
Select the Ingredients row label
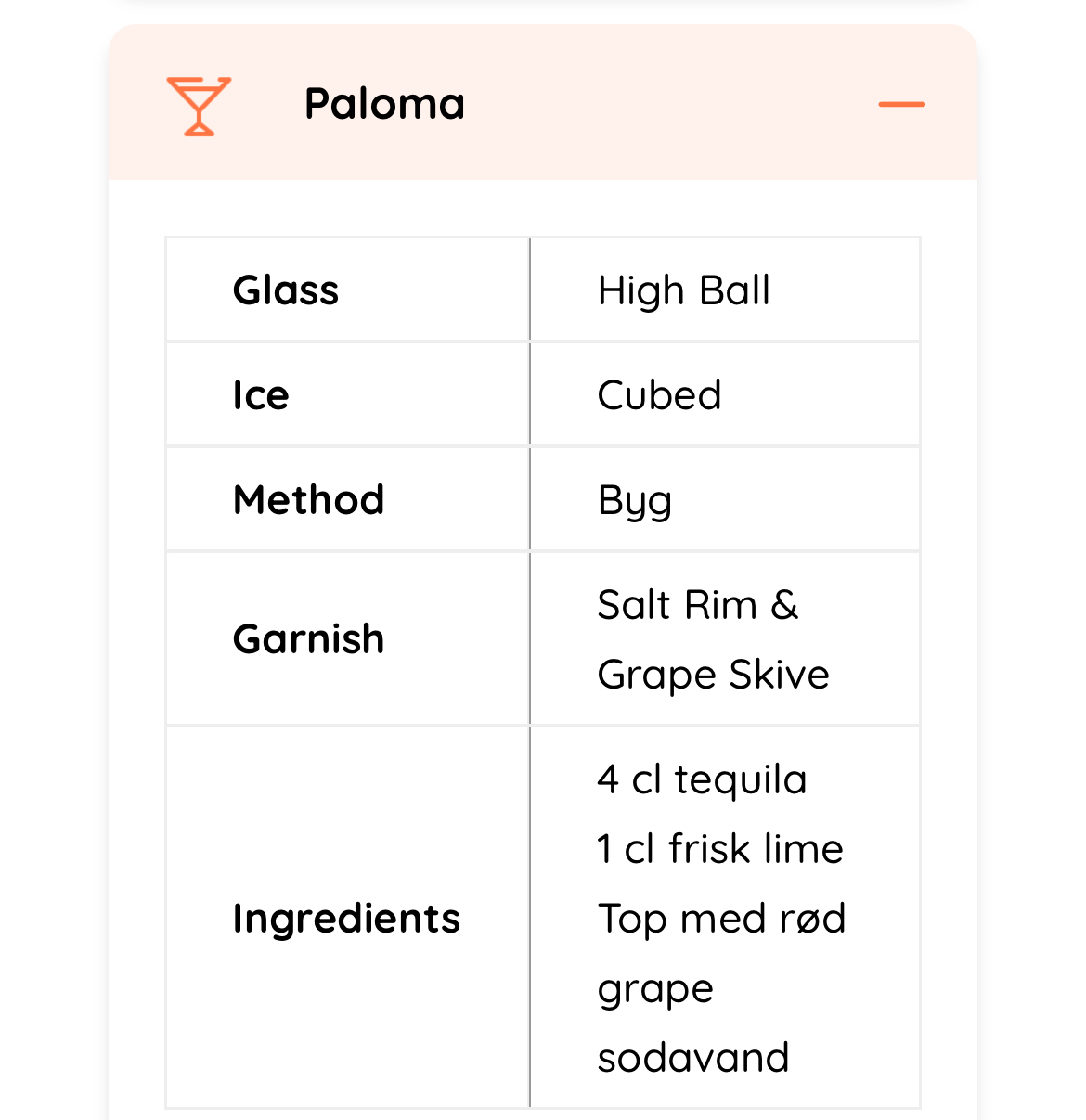pos(346,919)
